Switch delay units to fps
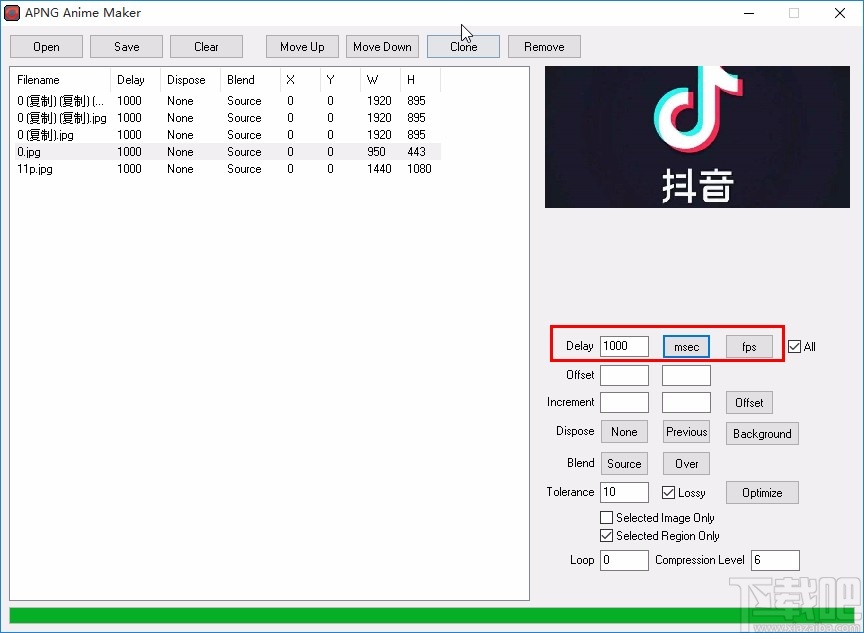 [x=749, y=346]
